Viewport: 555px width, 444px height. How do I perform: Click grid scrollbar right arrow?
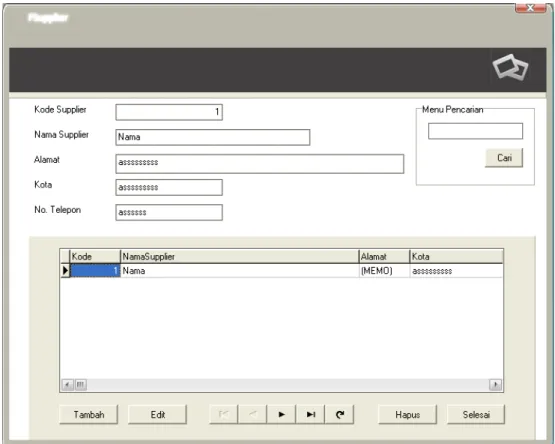495,385
